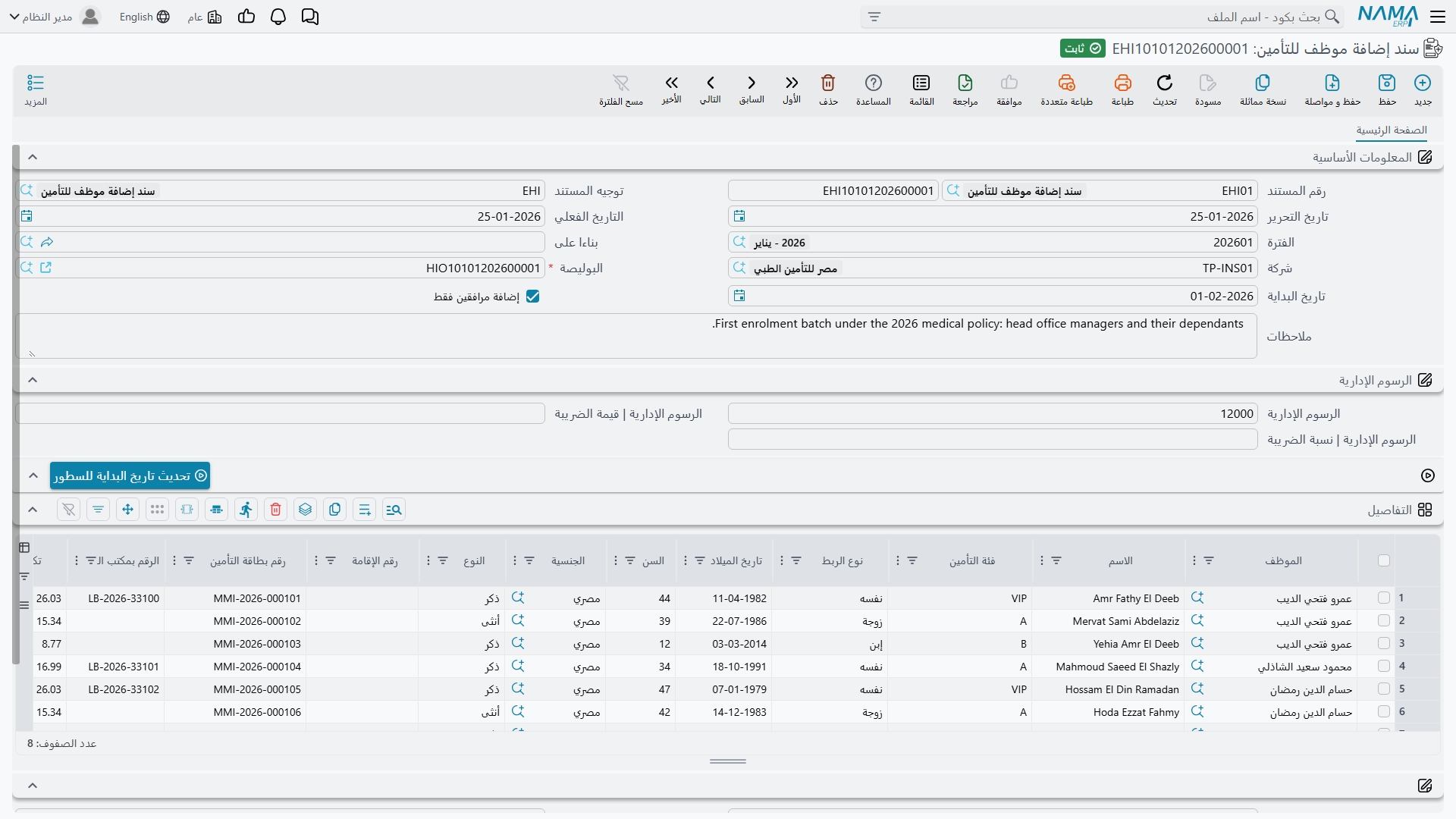Select the الصفحة الرئيسية tab
Screen dimensions: 1456x819
click(1392, 130)
